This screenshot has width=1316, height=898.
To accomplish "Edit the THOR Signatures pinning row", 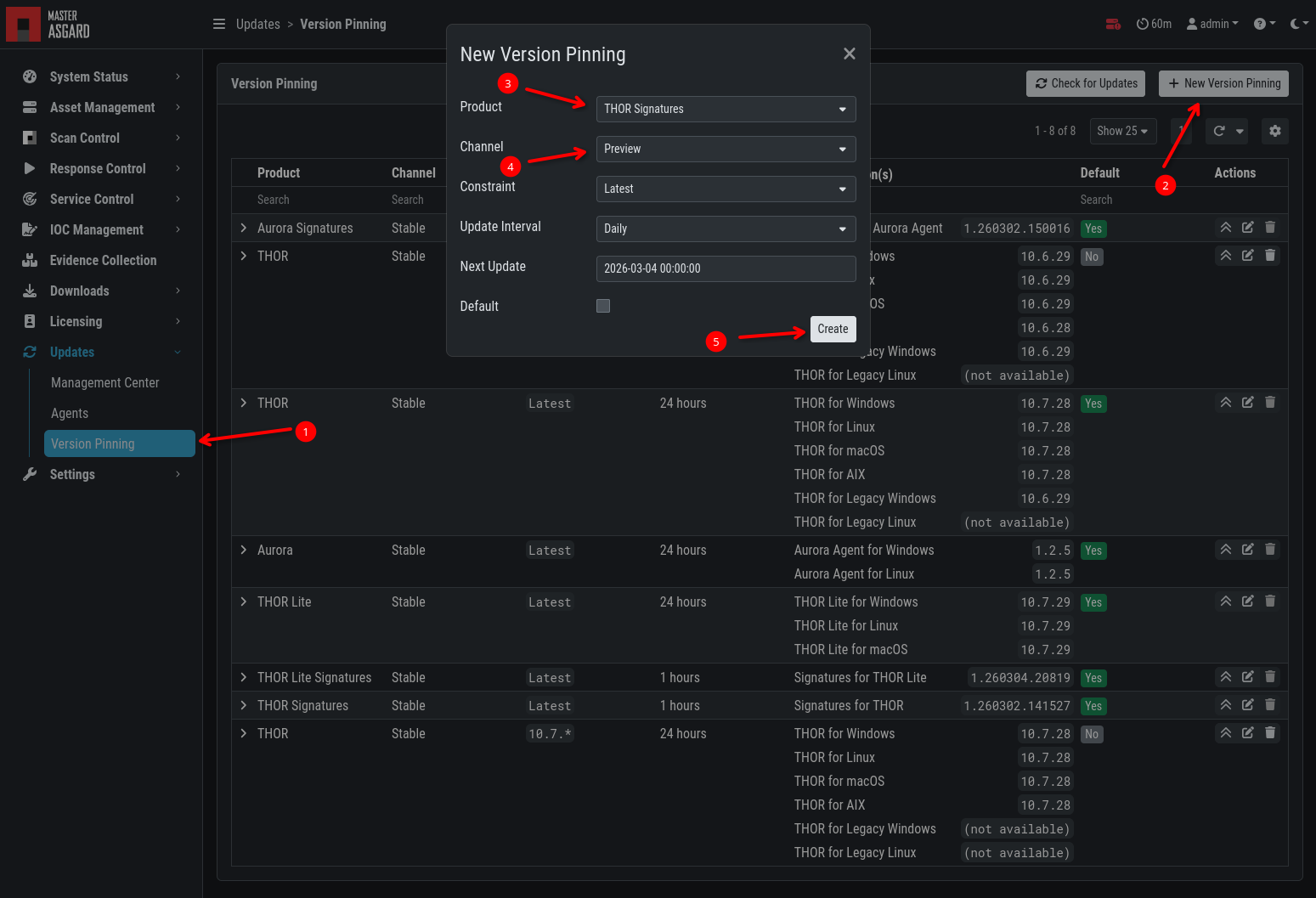I will click(1247, 704).
